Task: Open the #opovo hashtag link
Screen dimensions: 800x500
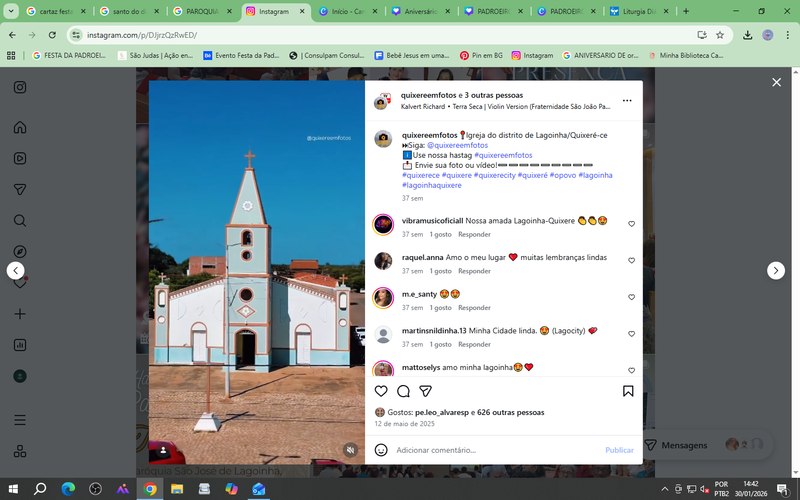Action: (563, 175)
